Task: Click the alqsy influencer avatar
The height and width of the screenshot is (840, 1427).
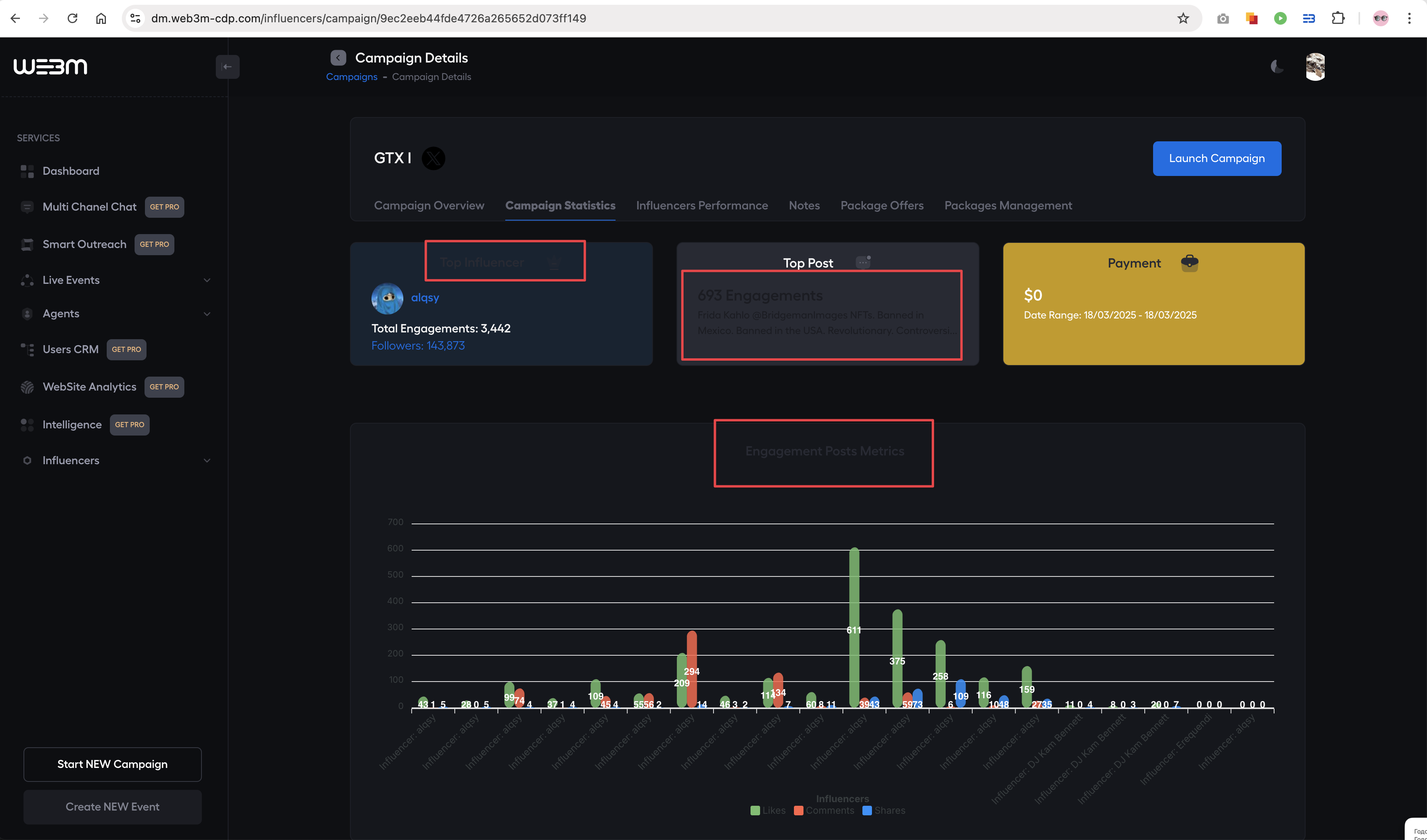Action: pyautogui.click(x=387, y=298)
